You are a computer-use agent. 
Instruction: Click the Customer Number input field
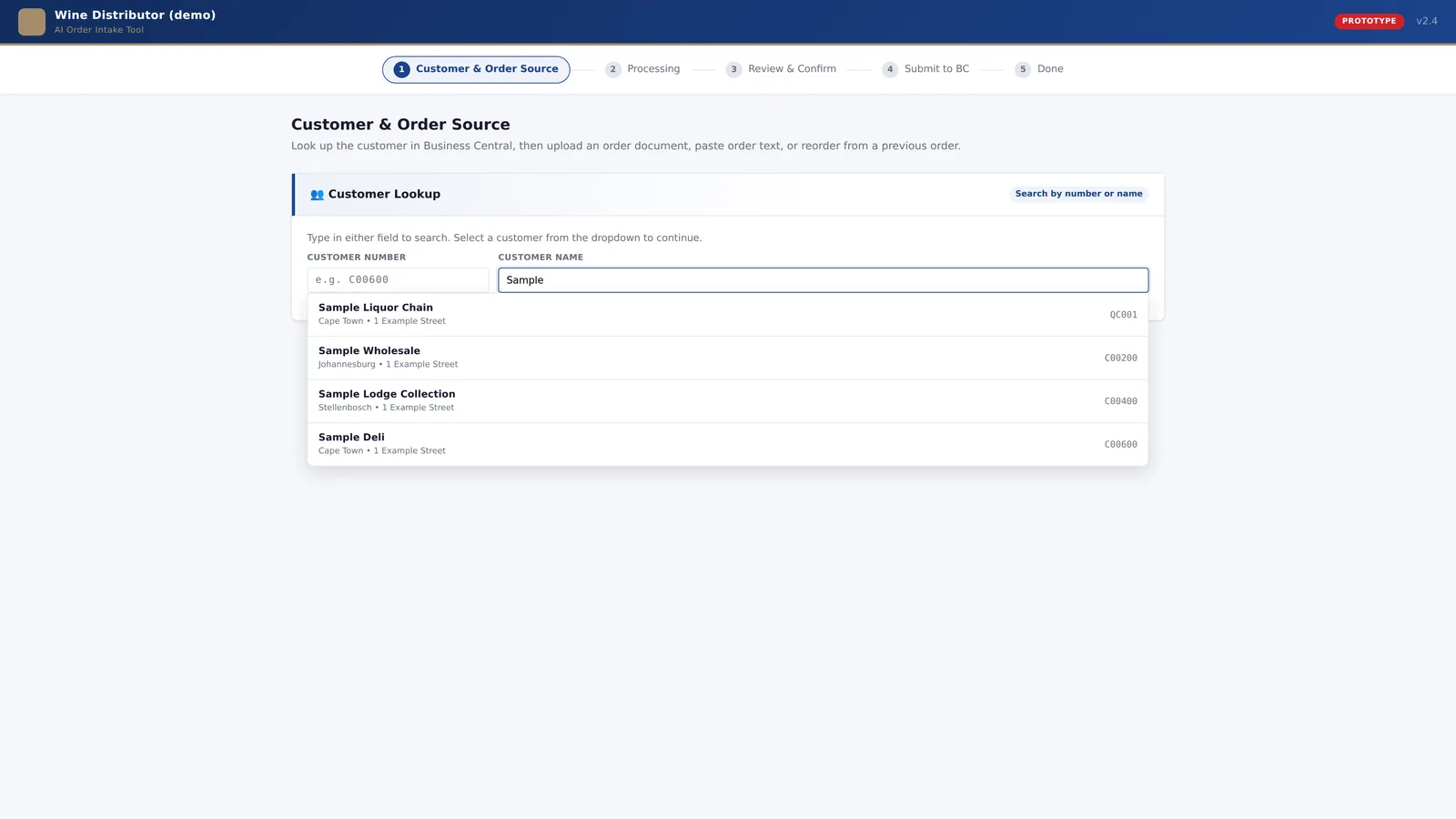(398, 280)
